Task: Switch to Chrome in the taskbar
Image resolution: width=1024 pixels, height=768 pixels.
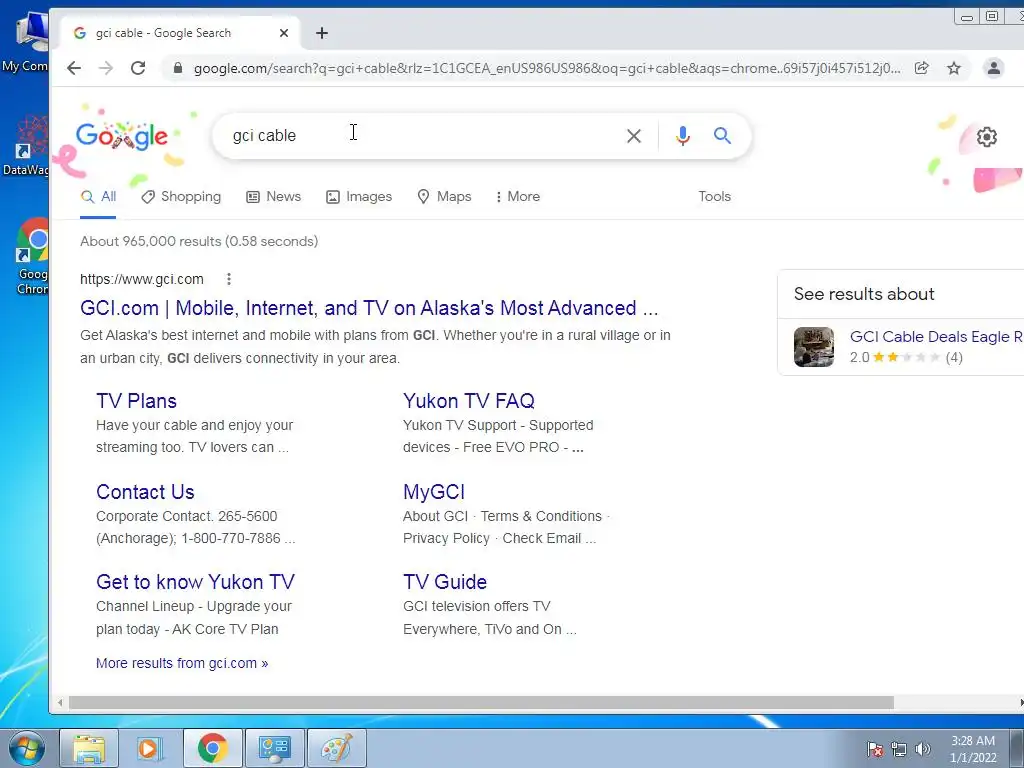Action: pyautogui.click(x=212, y=748)
